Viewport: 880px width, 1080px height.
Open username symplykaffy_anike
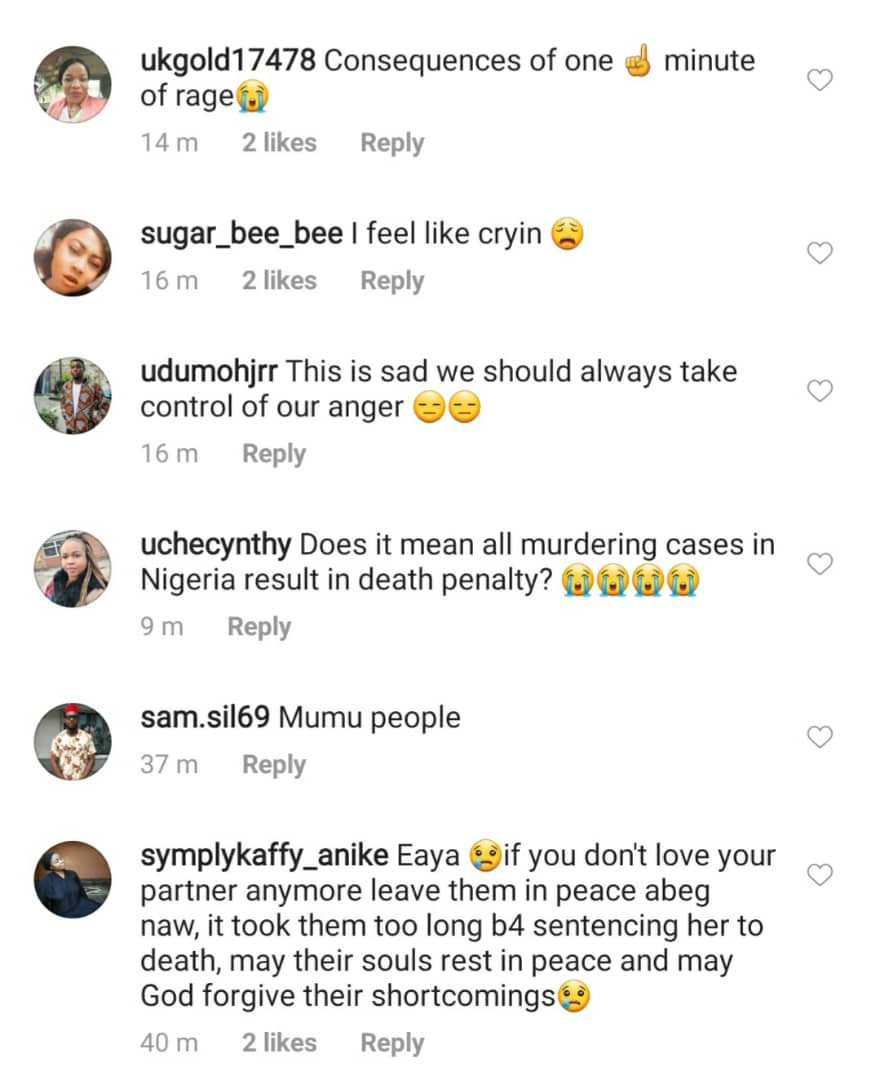point(264,855)
